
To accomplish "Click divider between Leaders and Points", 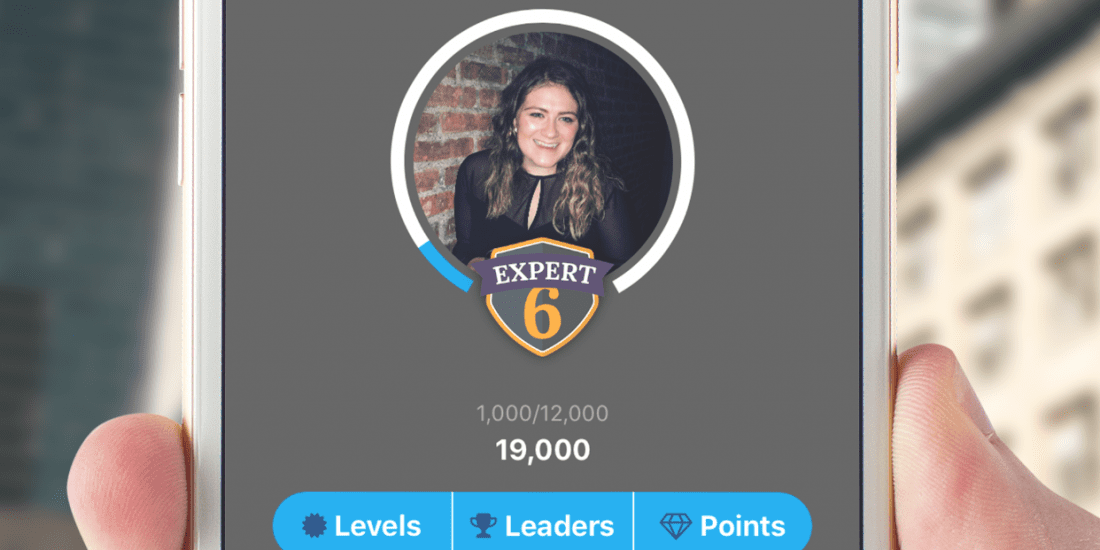I will tap(633, 521).
